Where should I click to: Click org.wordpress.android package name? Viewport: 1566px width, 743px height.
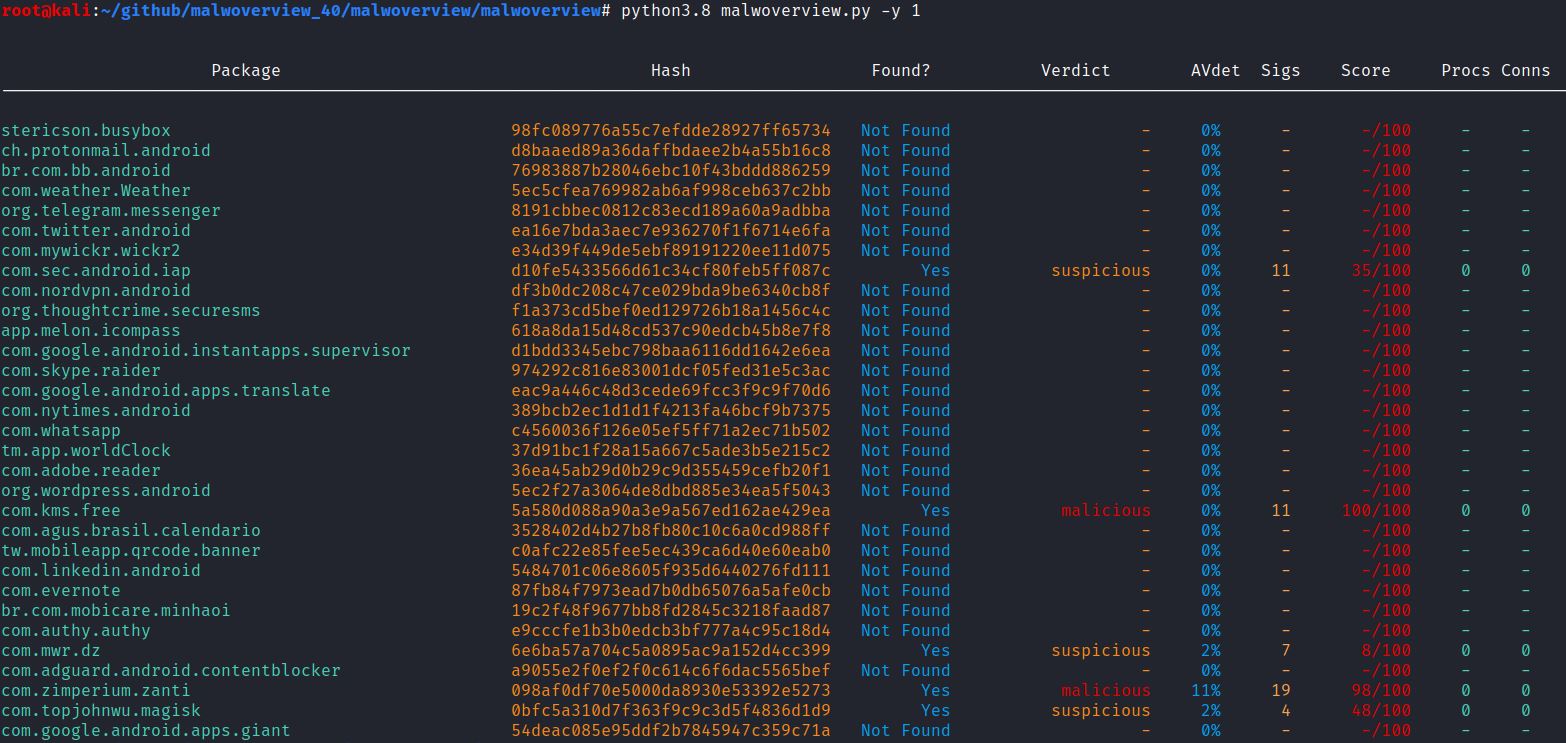click(x=106, y=490)
